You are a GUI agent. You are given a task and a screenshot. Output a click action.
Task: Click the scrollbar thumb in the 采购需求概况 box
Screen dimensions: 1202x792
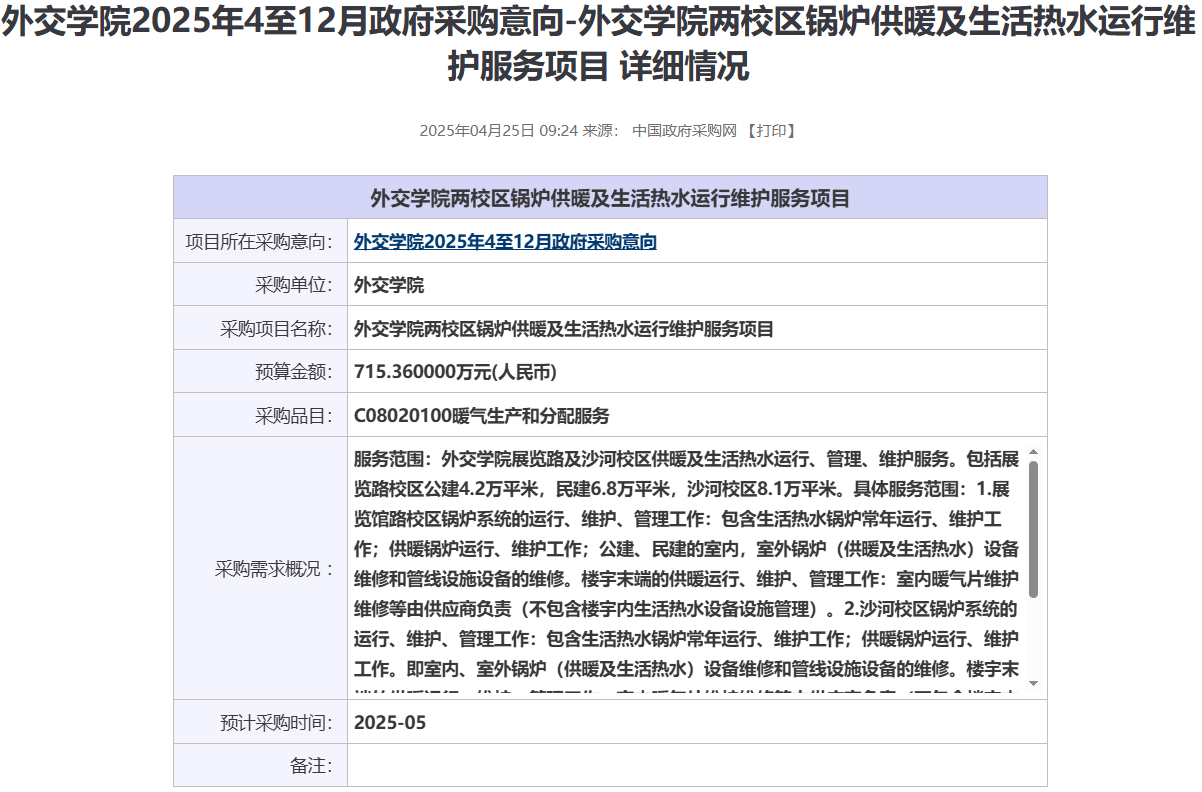tap(1033, 530)
